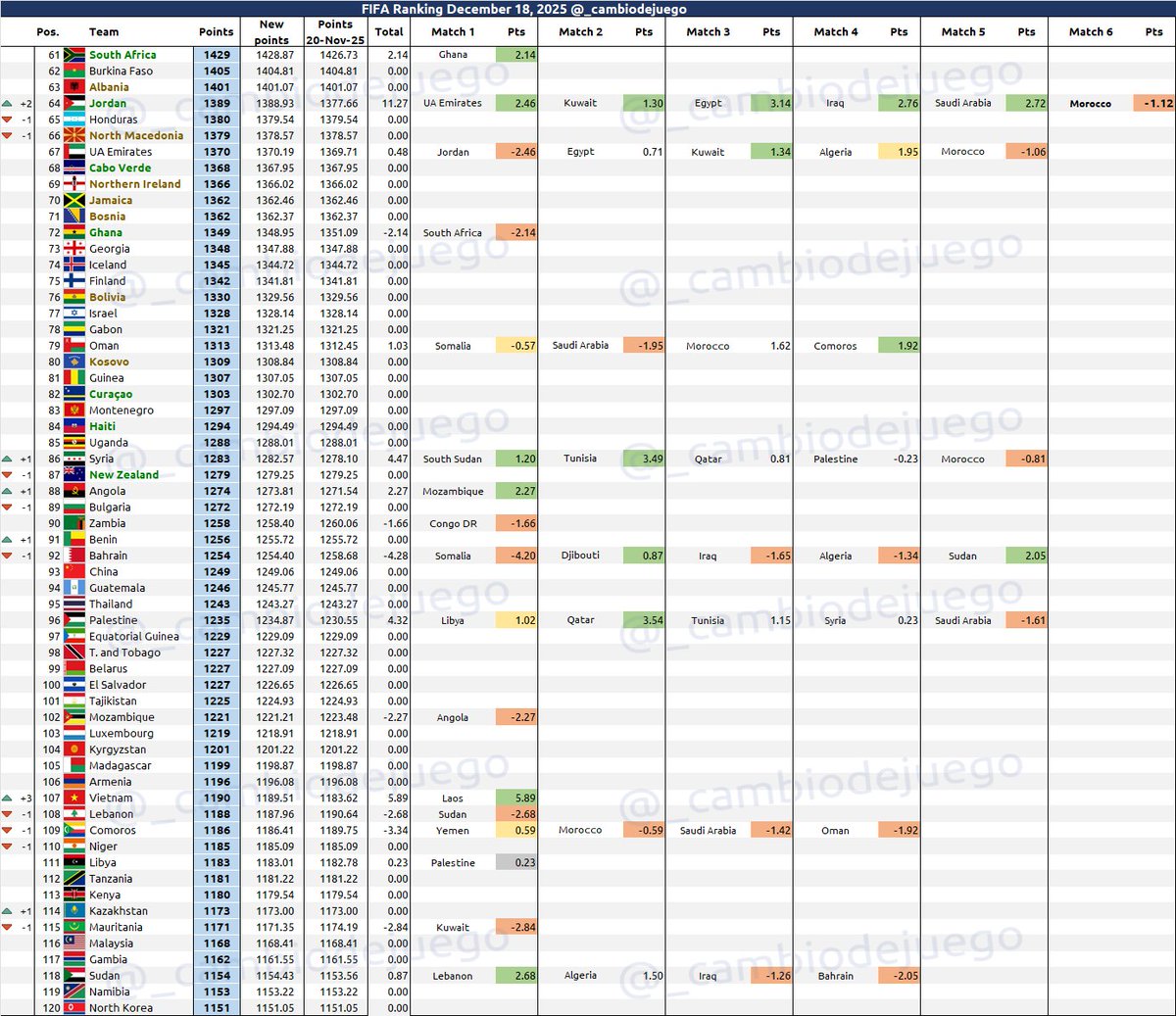Click the position number '120'
The width and height of the screenshot is (1176, 1016).
[x=51, y=1008]
